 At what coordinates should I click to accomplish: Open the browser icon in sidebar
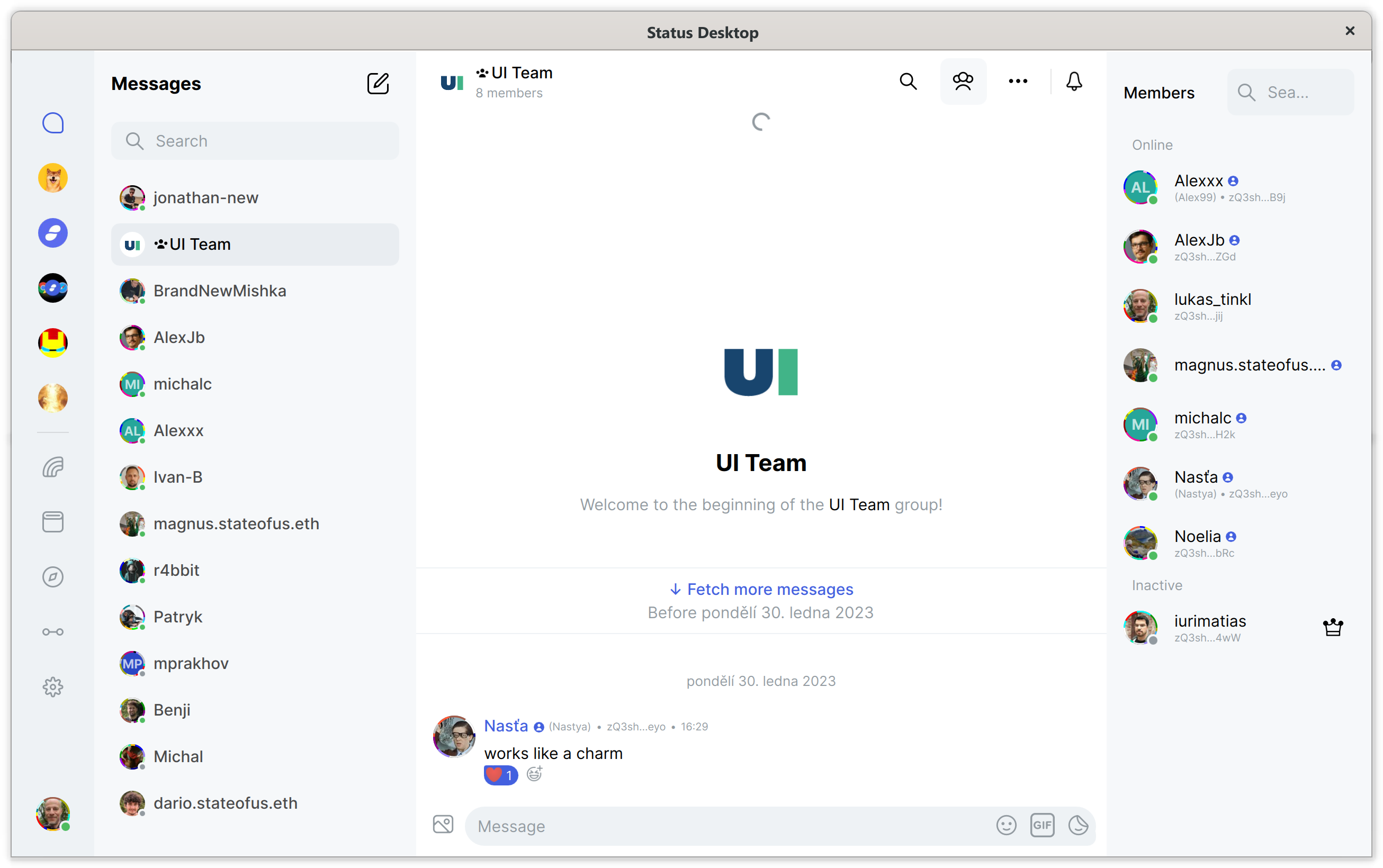53,522
